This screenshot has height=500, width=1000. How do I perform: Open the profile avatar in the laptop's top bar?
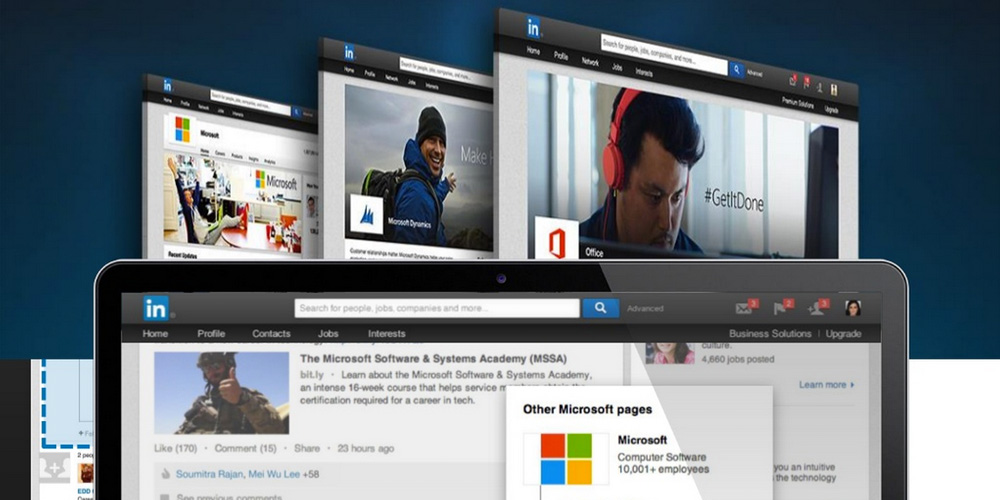(852, 308)
